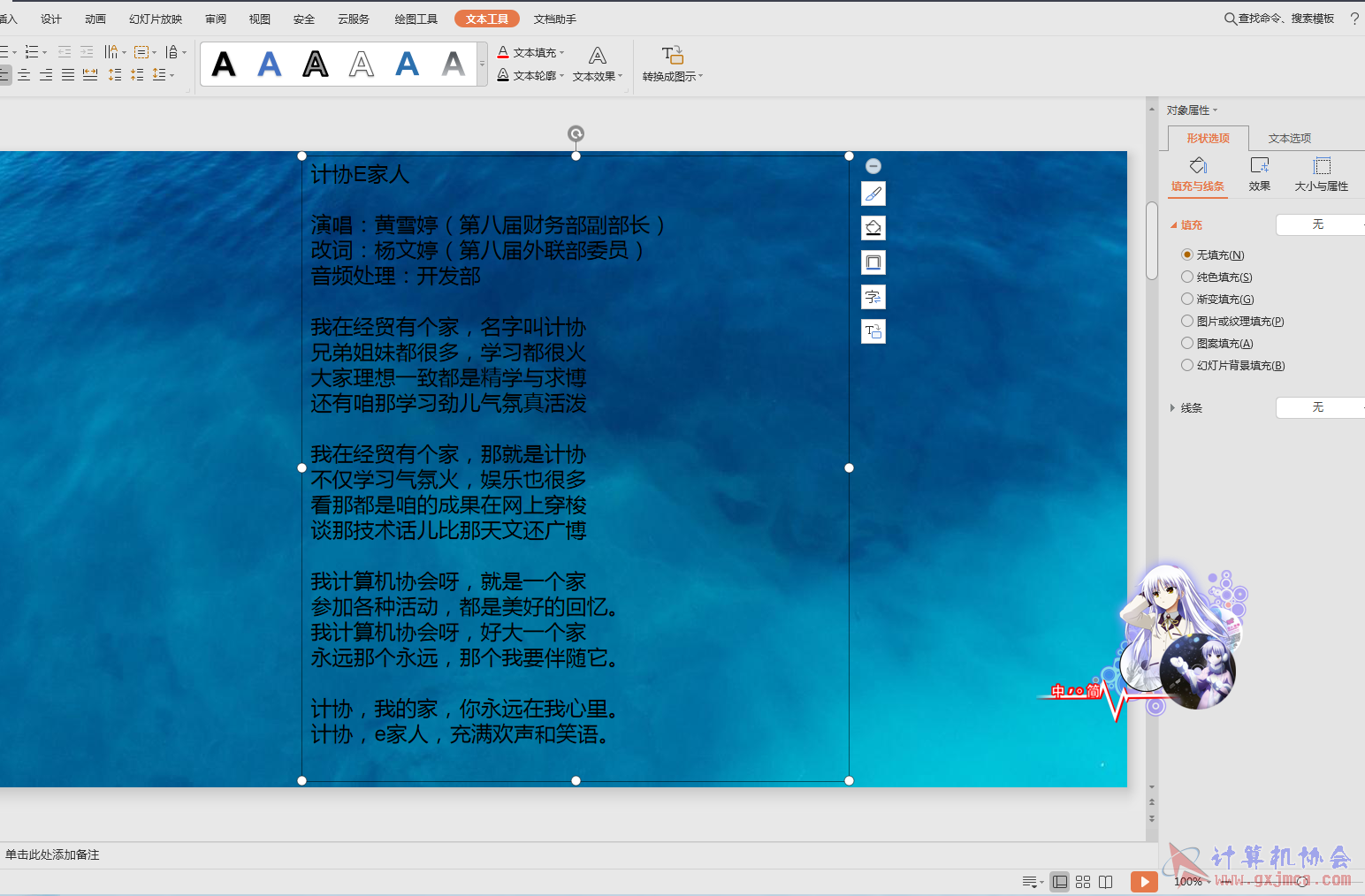This screenshot has width=1365, height=896.
Task: Click the vertical scrollbar of slide area
Action: pyautogui.click(x=1152, y=240)
